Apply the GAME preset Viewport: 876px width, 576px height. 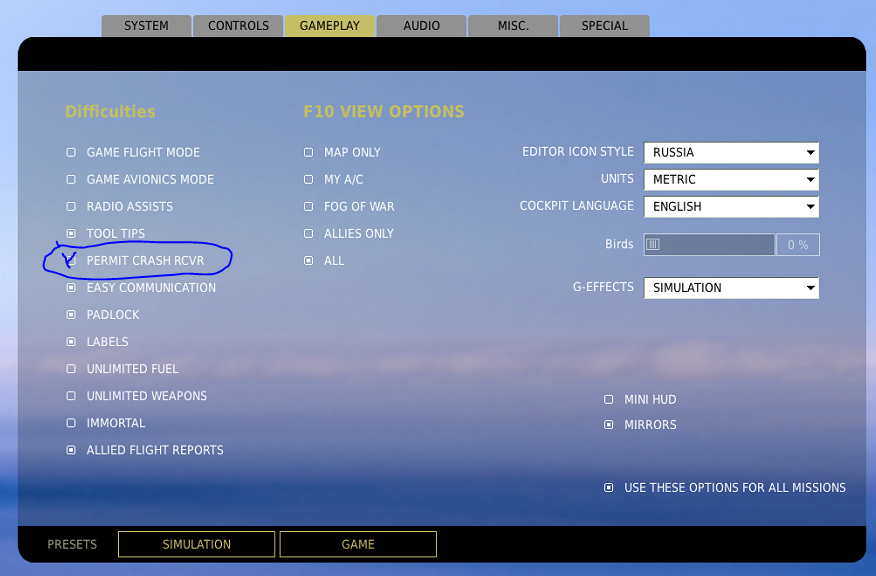[358, 544]
